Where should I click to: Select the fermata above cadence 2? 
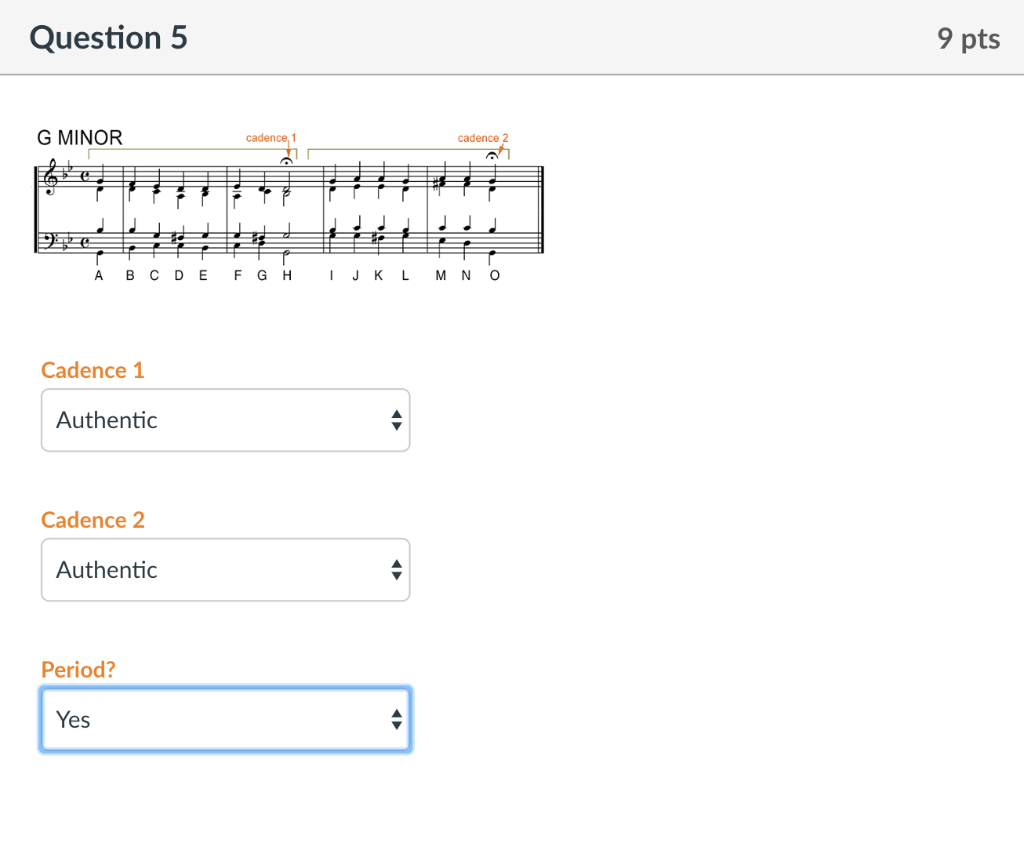pos(493,155)
